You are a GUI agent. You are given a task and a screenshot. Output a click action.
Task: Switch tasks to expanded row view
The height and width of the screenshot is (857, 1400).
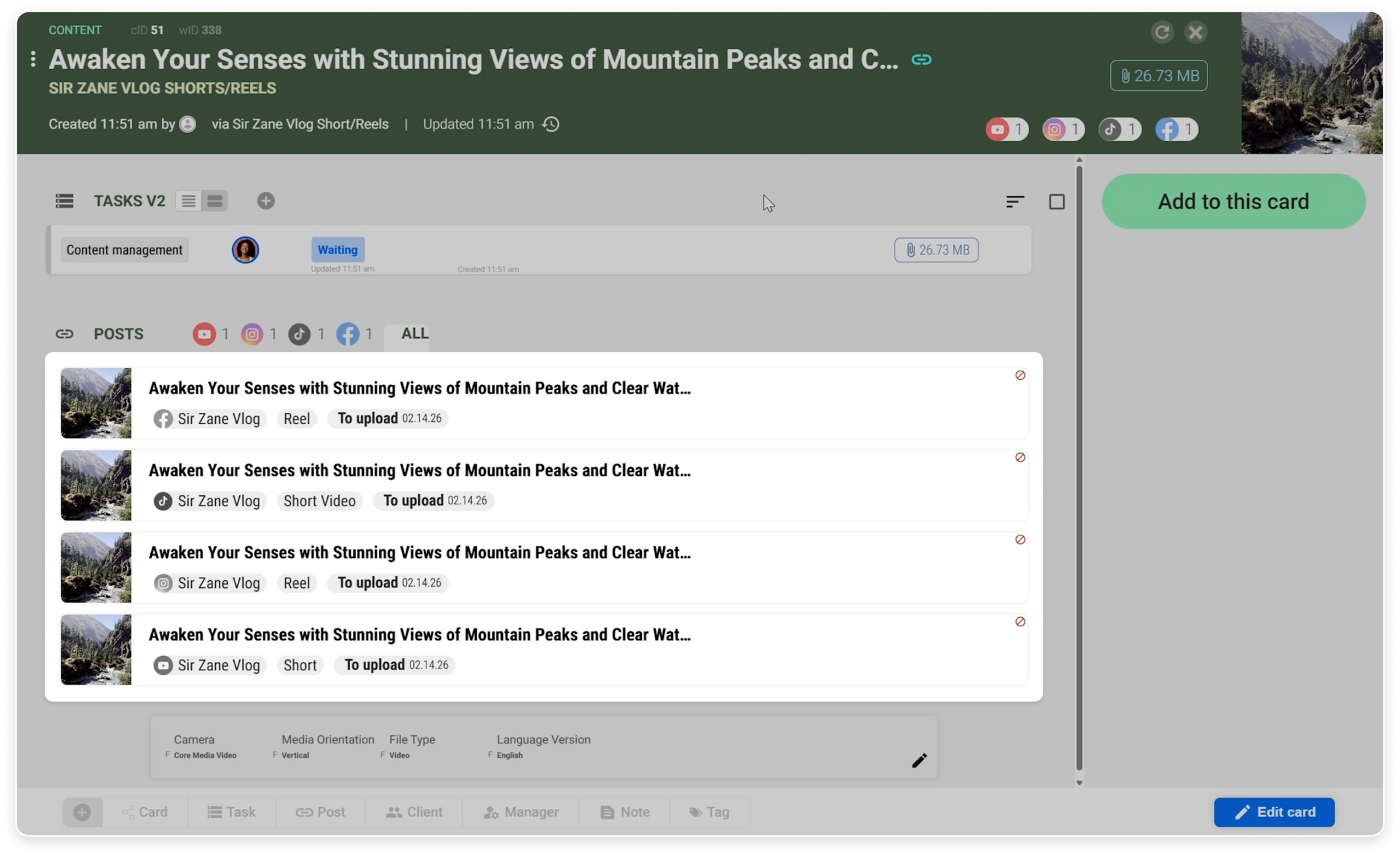215,201
